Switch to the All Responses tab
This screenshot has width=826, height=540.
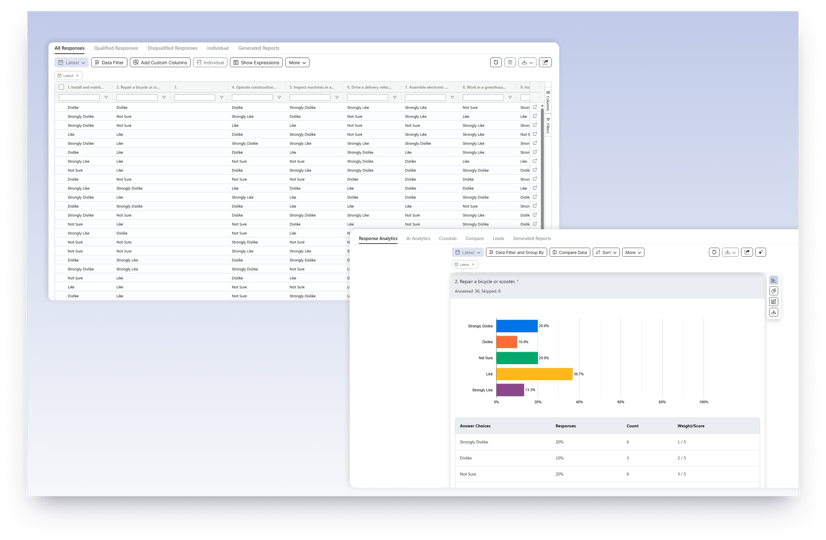70,48
